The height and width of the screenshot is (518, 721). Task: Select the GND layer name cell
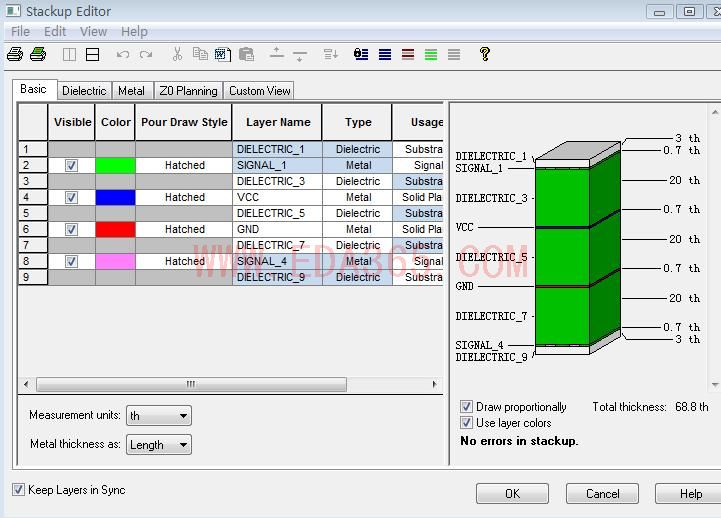(277, 229)
